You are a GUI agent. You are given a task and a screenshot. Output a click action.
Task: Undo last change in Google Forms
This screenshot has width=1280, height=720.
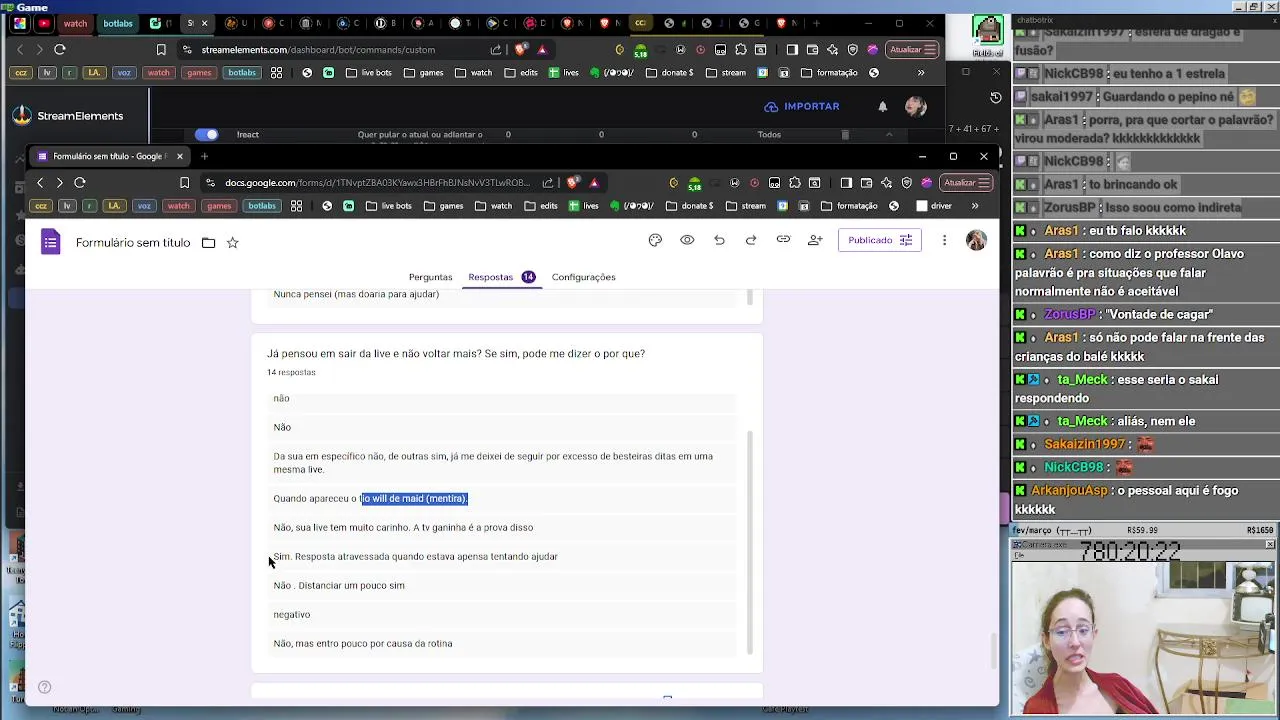(x=719, y=240)
